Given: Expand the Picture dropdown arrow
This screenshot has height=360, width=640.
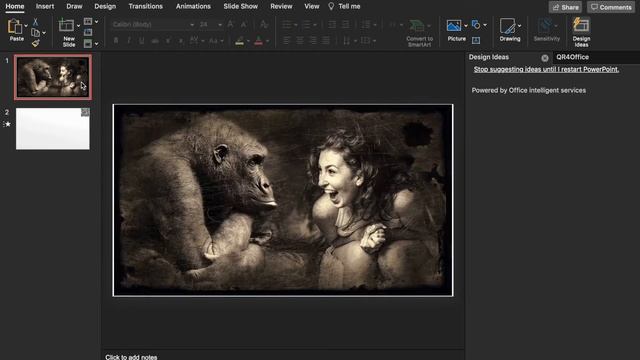Looking at the screenshot, I should (x=466, y=26).
